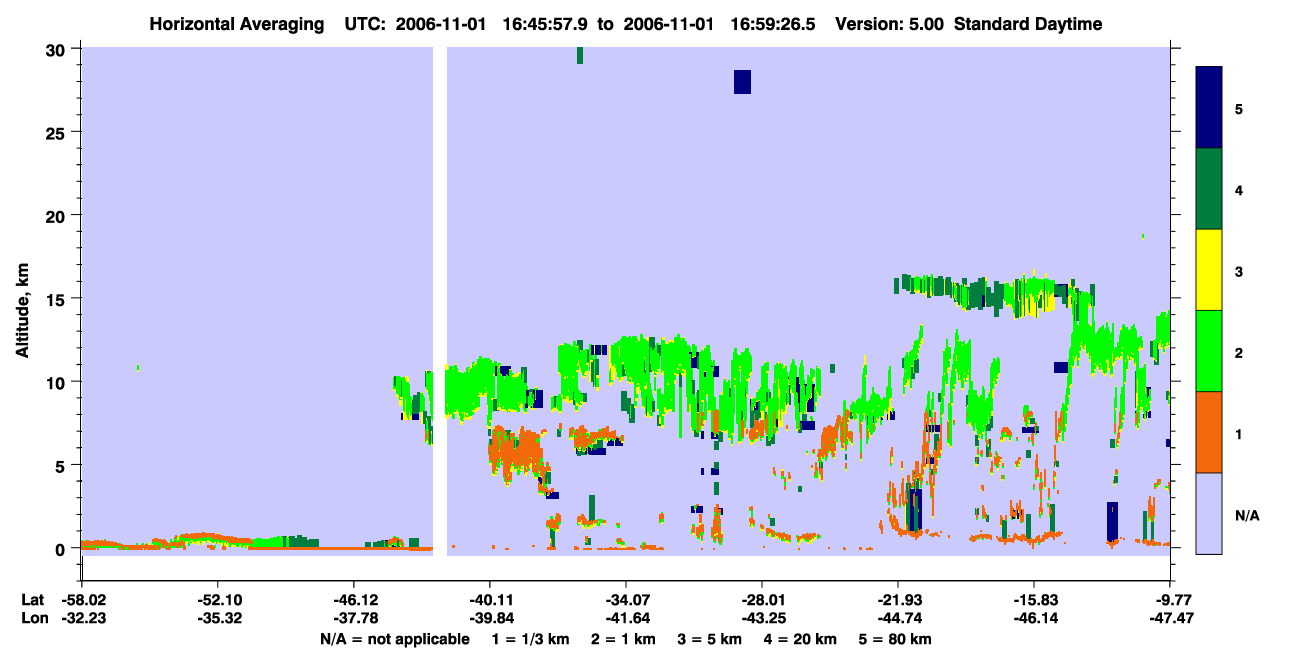This screenshot has height=667, width=1300.
Task: Click longitude value -39.84
Action: (490, 618)
